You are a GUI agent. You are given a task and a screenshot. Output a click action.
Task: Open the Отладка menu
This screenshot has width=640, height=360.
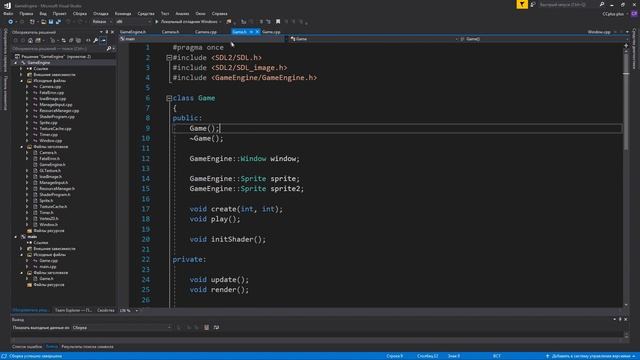100,13
